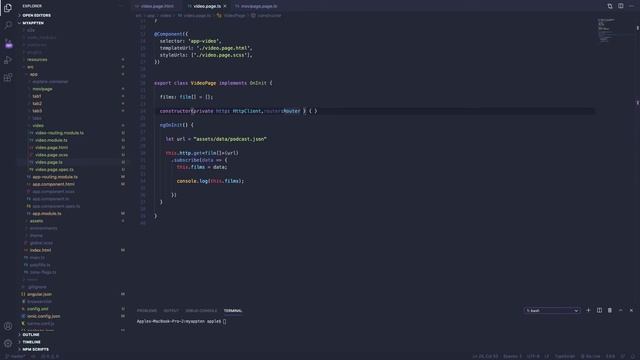Select the video.page.ts editor tab
The width and height of the screenshot is (640, 360).
point(207,6)
